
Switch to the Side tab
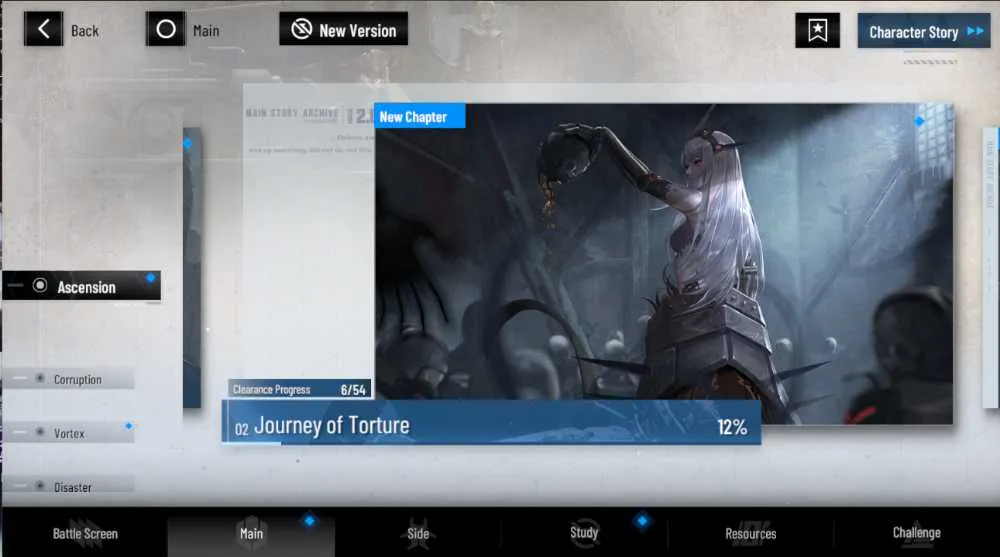point(418,533)
